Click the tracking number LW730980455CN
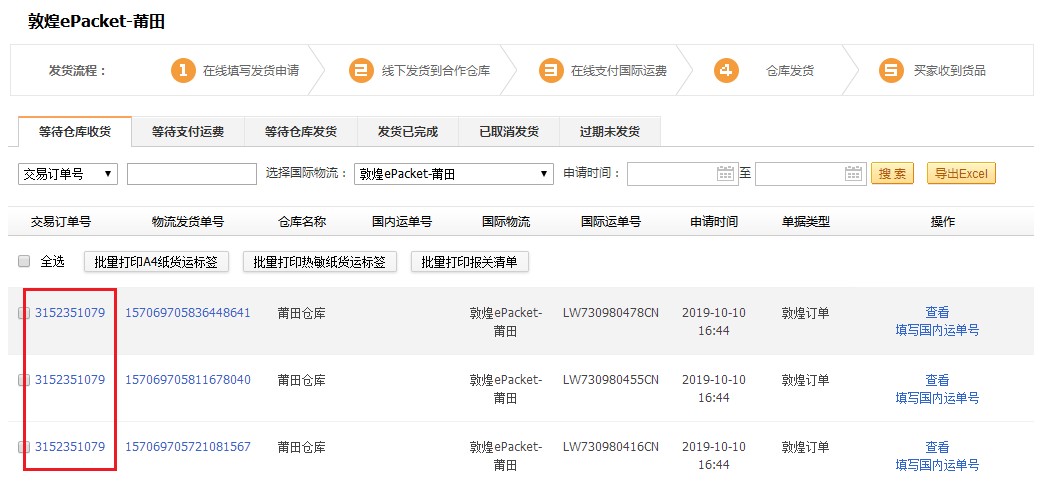The height and width of the screenshot is (486, 1045). click(610, 380)
